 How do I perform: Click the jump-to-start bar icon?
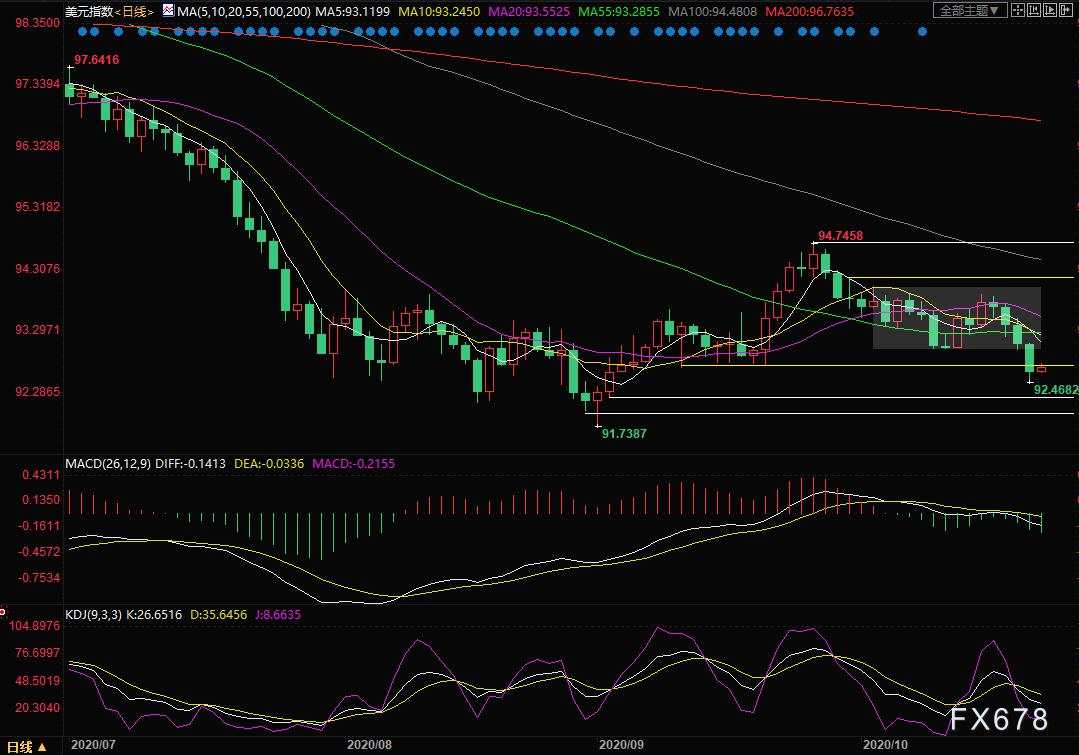click(x=1034, y=10)
